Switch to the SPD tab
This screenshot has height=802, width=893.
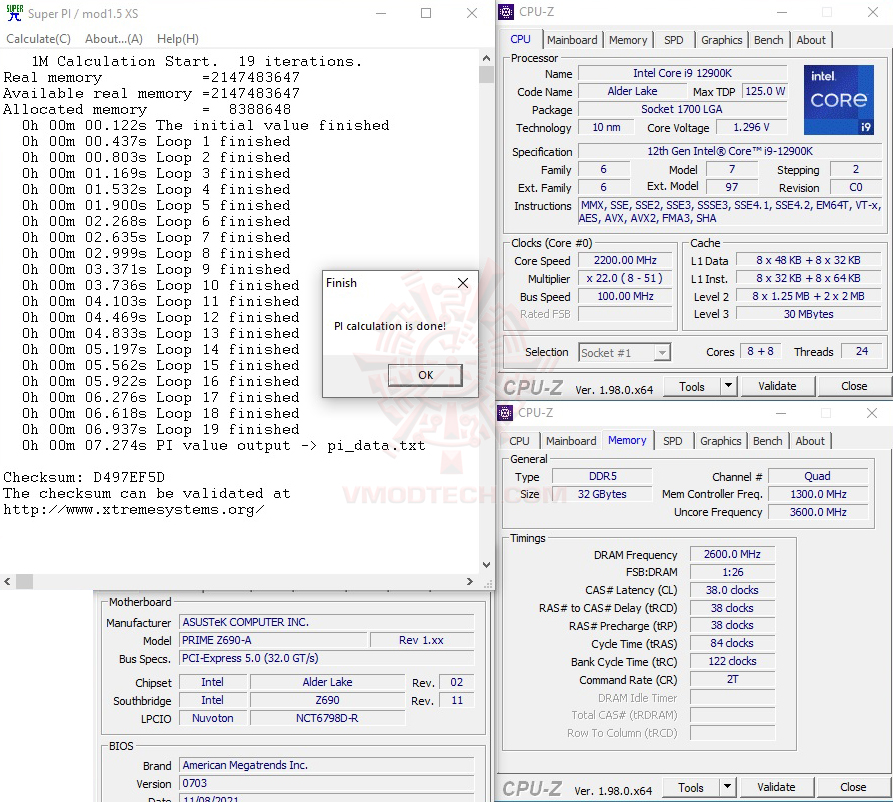tap(674, 40)
